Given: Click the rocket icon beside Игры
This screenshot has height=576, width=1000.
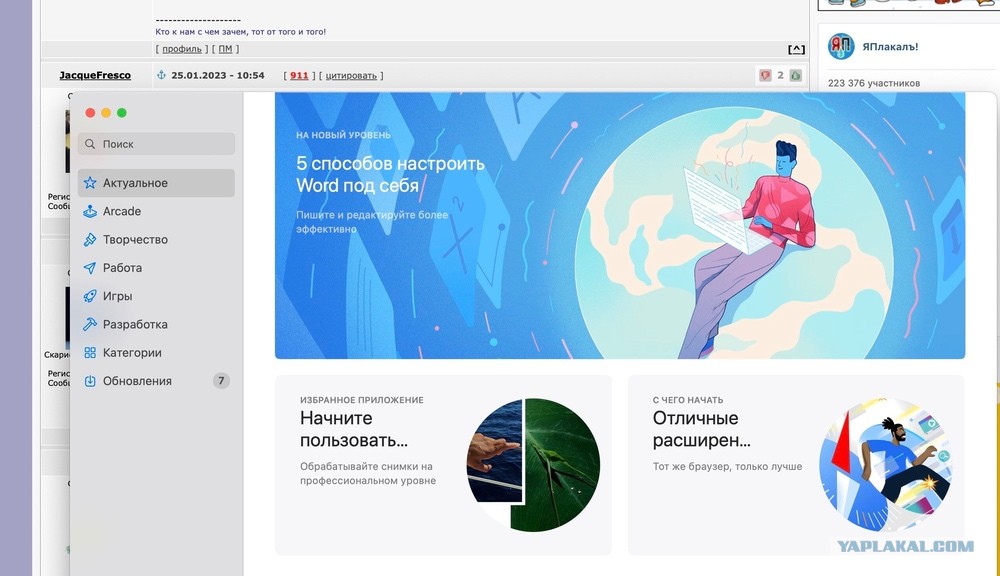Looking at the screenshot, I should [90, 296].
